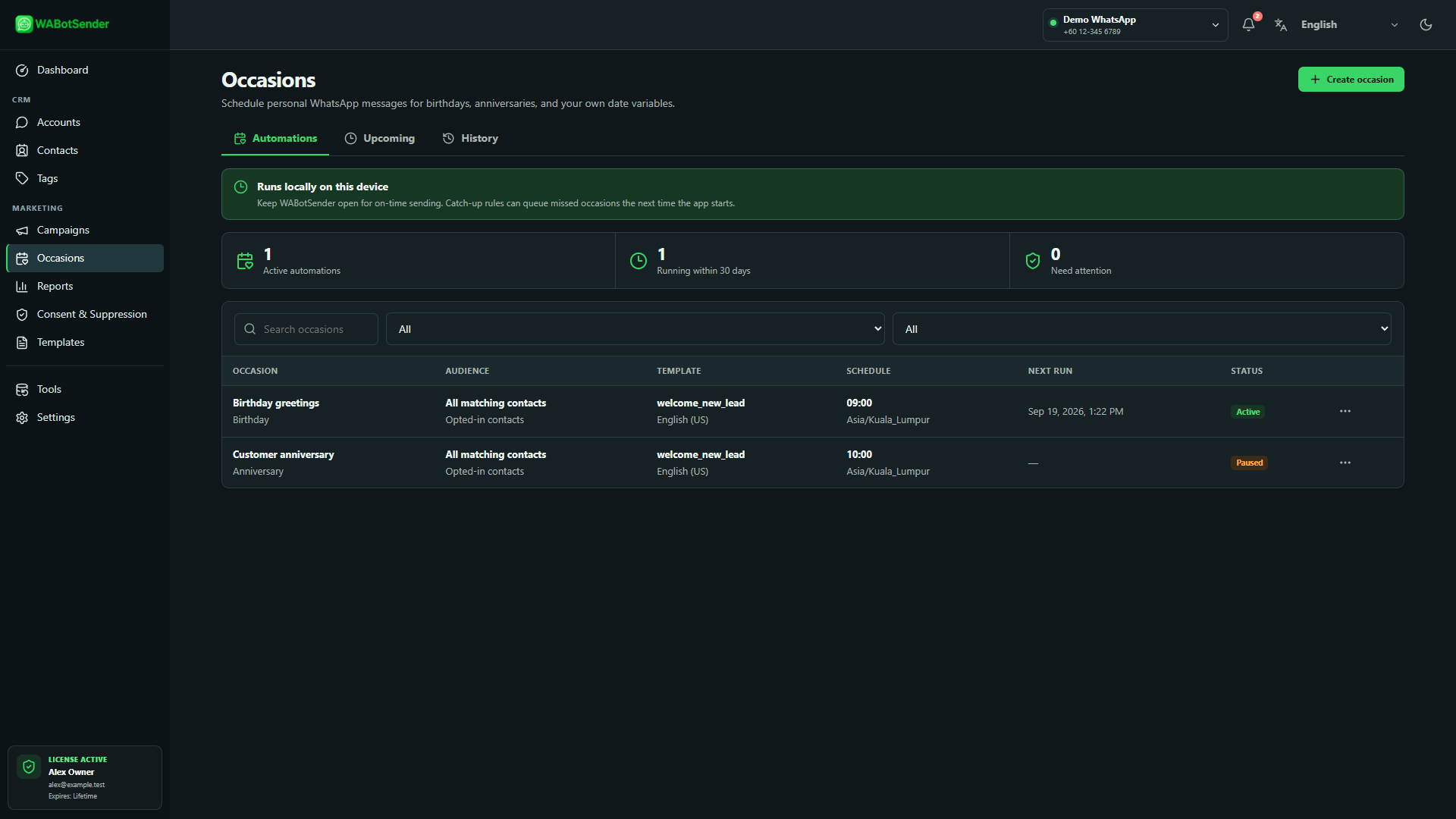Go to Accounts in CRM
The image size is (1456, 819).
[x=84, y=122]
